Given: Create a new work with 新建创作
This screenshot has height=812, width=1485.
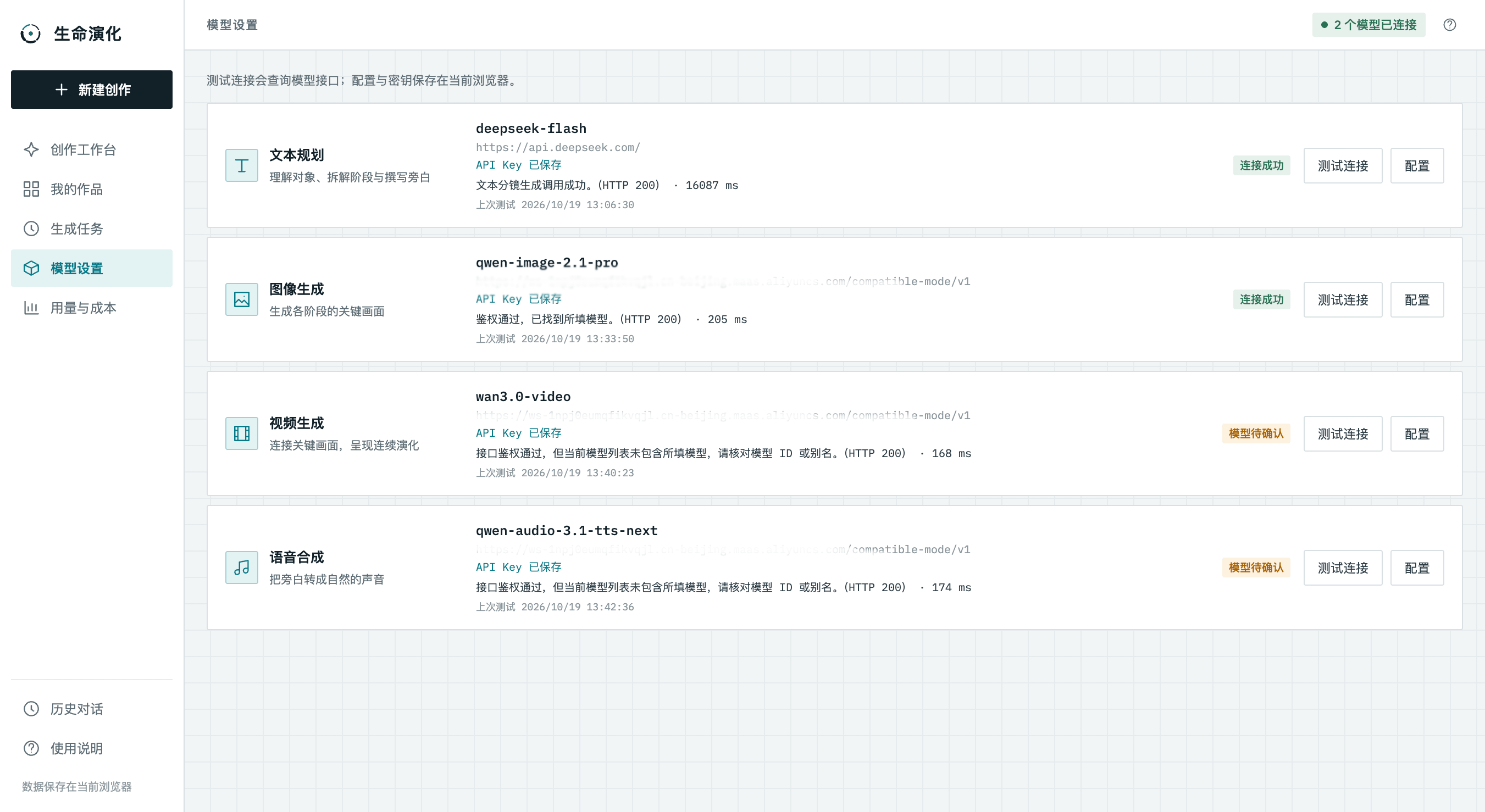Looking at the screenshot, I should 92,90.
